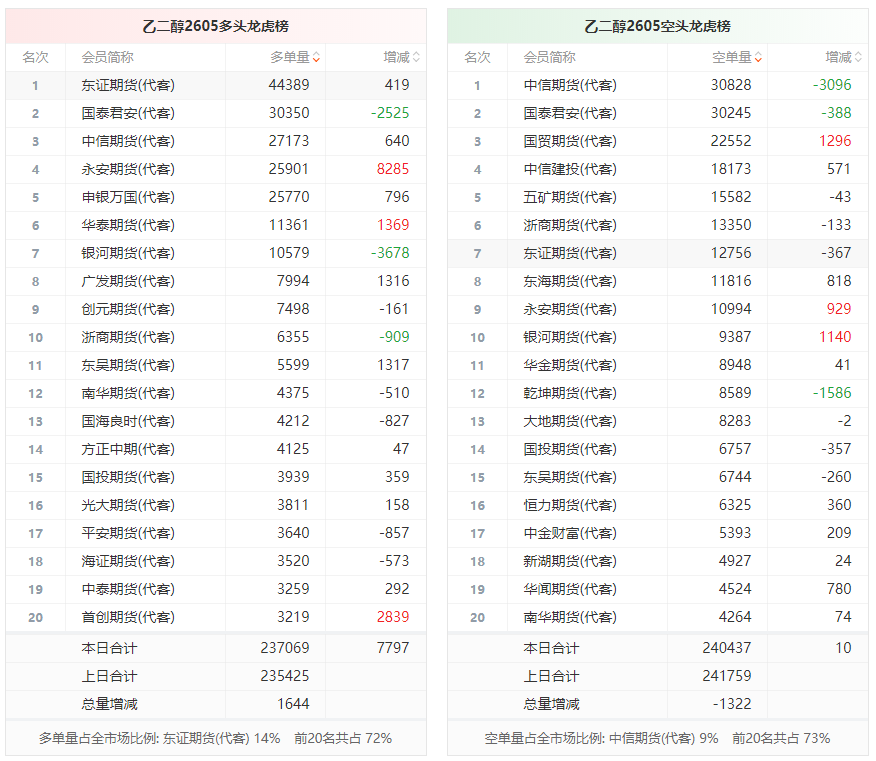Click 华泰期货(代客) member name
The image size is (876, 761).
[128, 225]
